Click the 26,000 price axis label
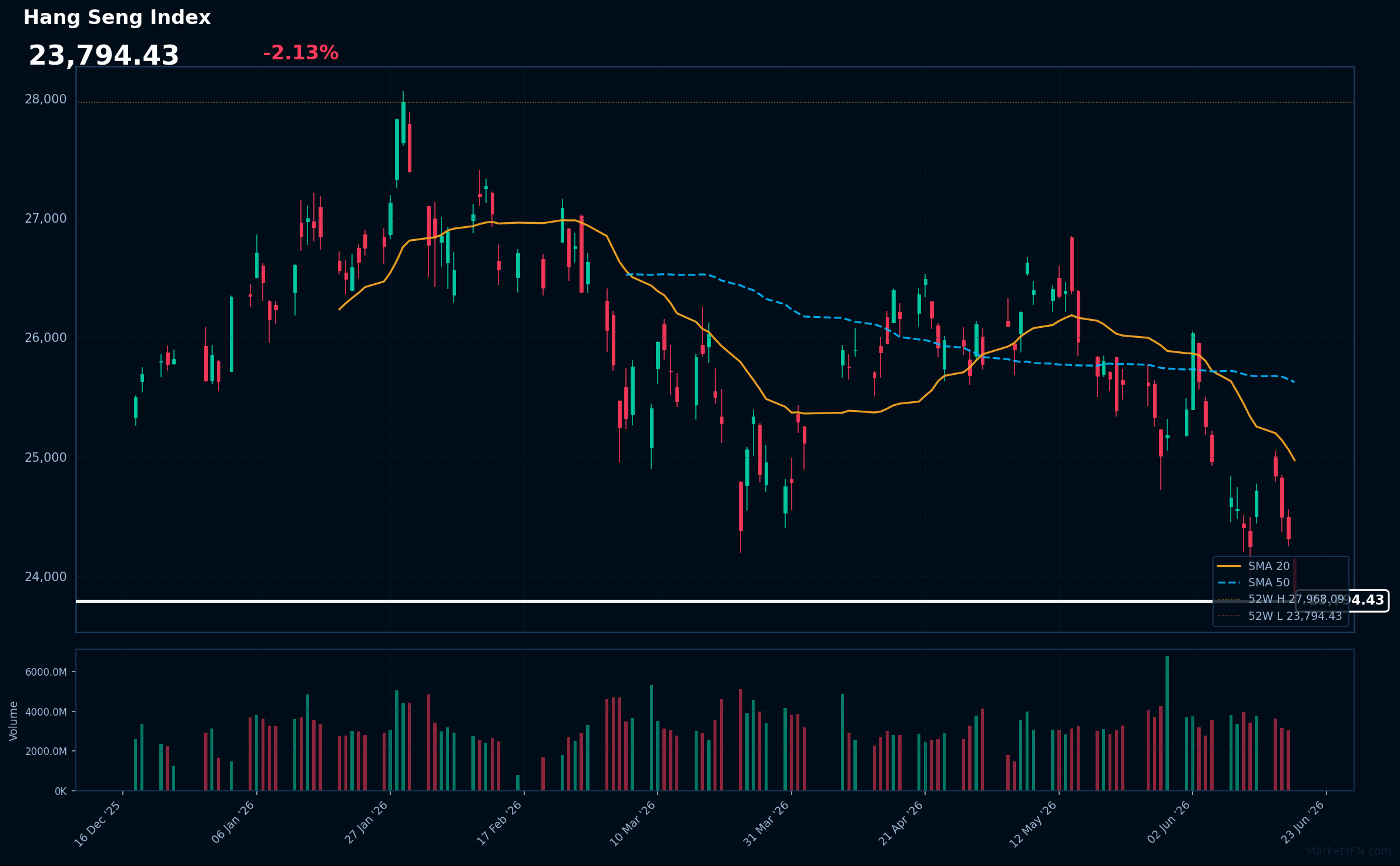The height and width of the screenshot is (866, 1400). tap(46, 337)
